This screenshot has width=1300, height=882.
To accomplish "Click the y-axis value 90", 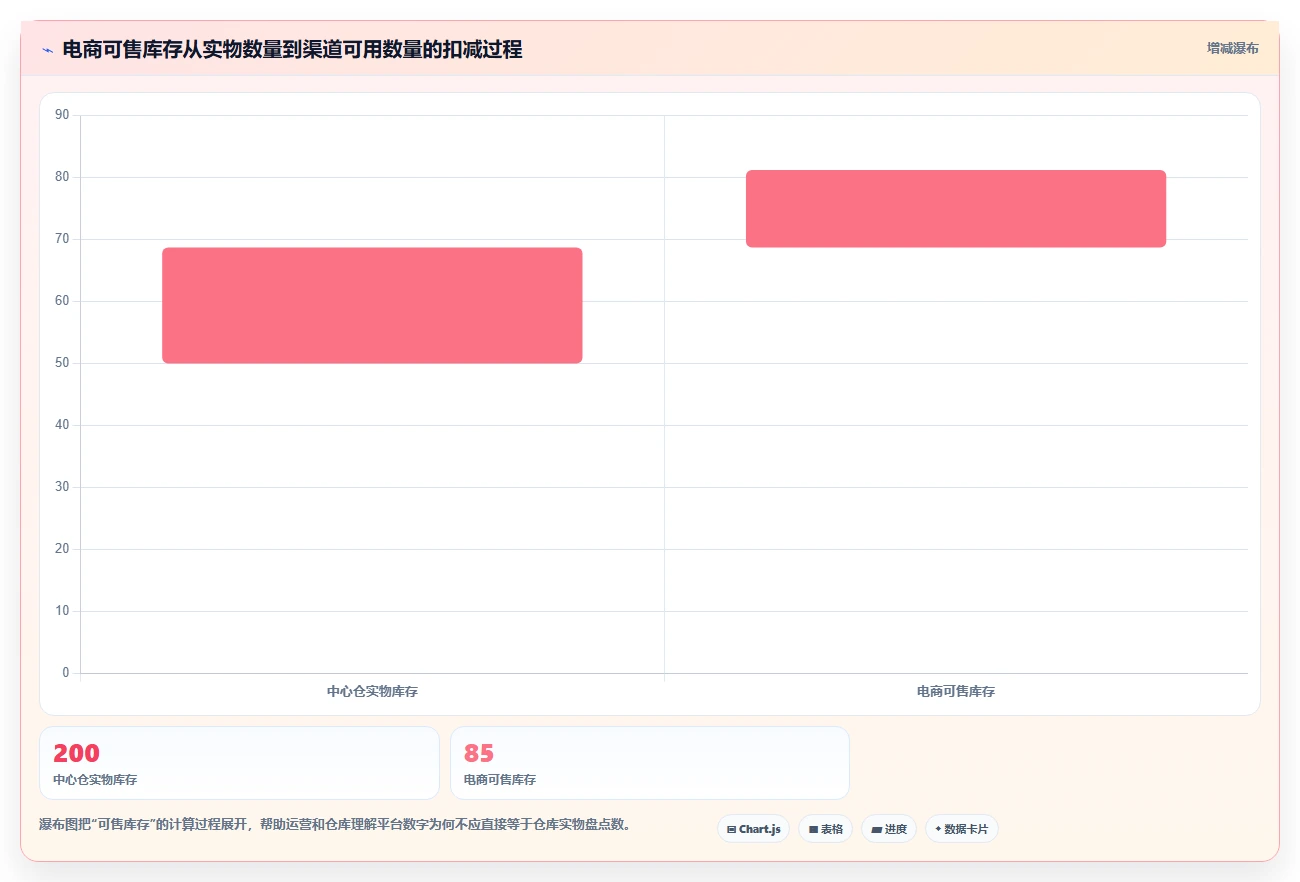I will 62,115.
